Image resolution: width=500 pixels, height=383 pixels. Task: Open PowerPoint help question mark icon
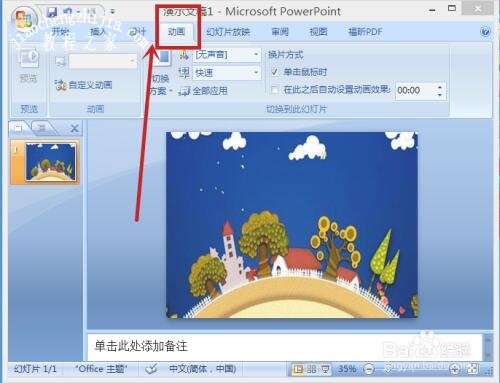485,32
